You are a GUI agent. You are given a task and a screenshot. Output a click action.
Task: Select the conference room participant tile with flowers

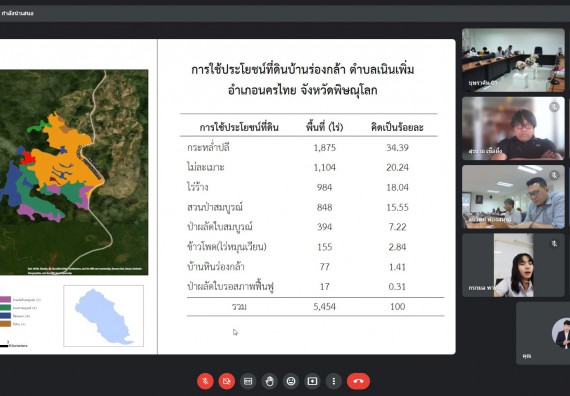(x=513, y=60)
